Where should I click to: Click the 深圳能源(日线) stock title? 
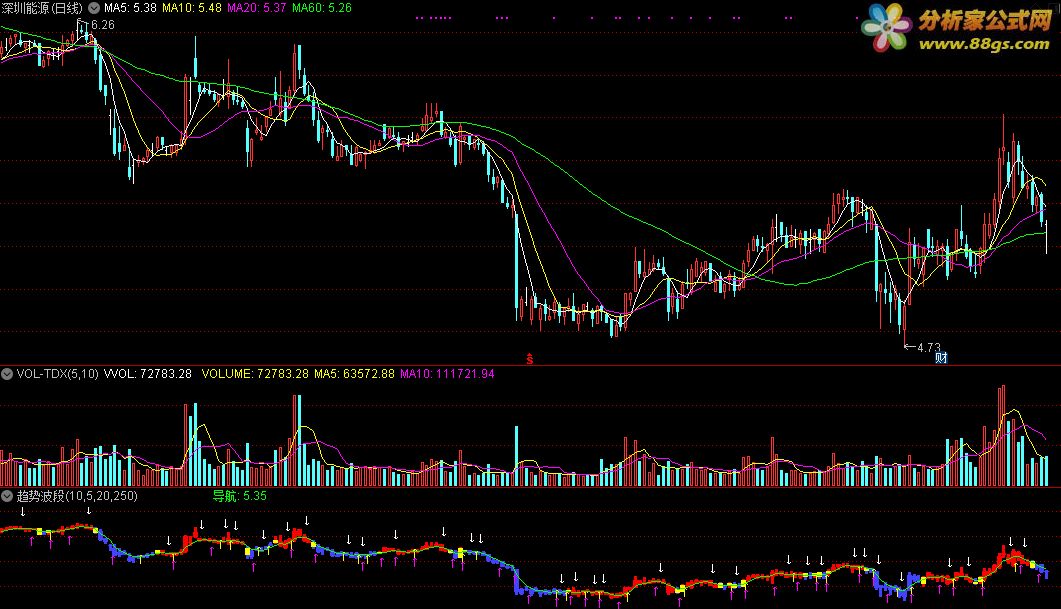tap(42, 8)
